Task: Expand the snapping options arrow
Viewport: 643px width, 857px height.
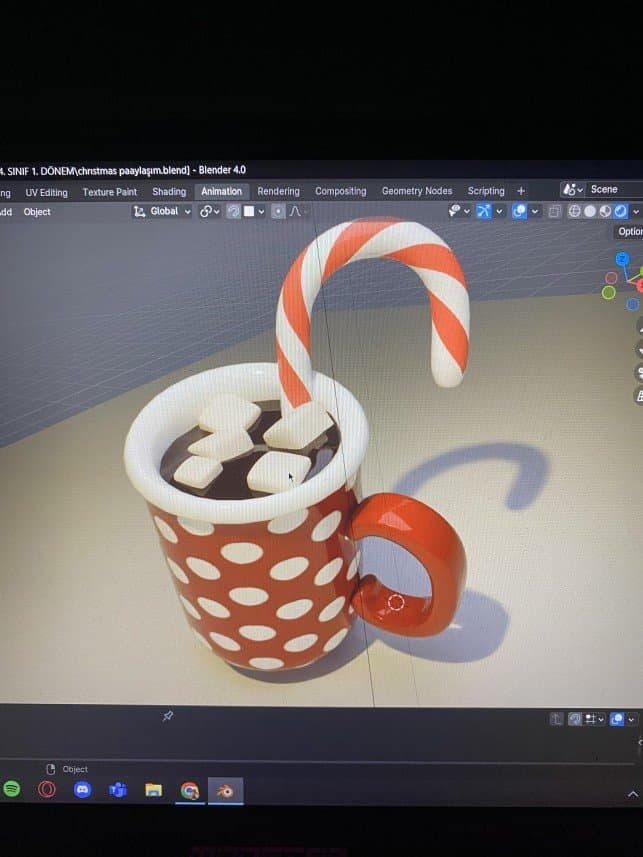Action: 261,212
